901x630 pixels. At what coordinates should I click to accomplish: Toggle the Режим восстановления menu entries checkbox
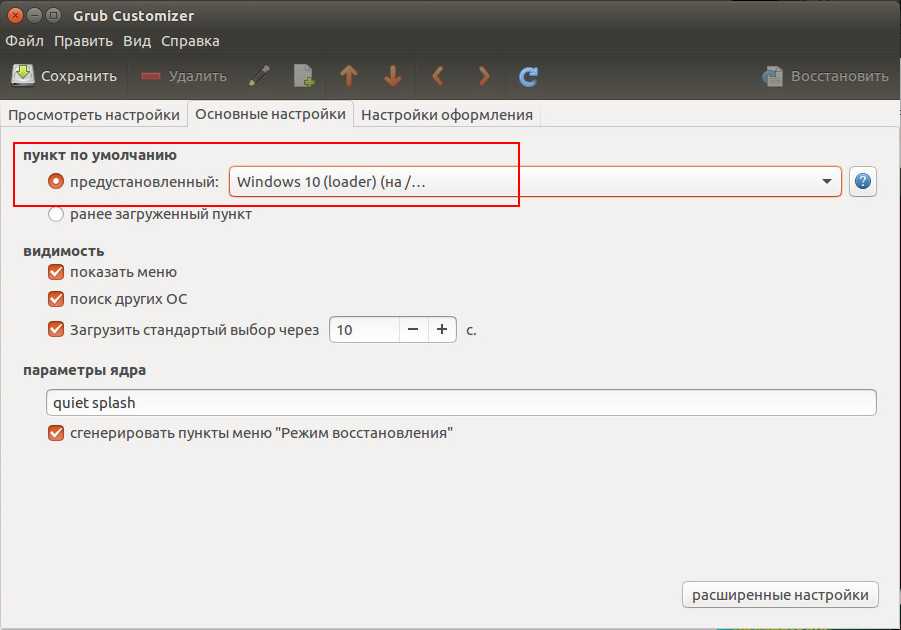point(56,433)
